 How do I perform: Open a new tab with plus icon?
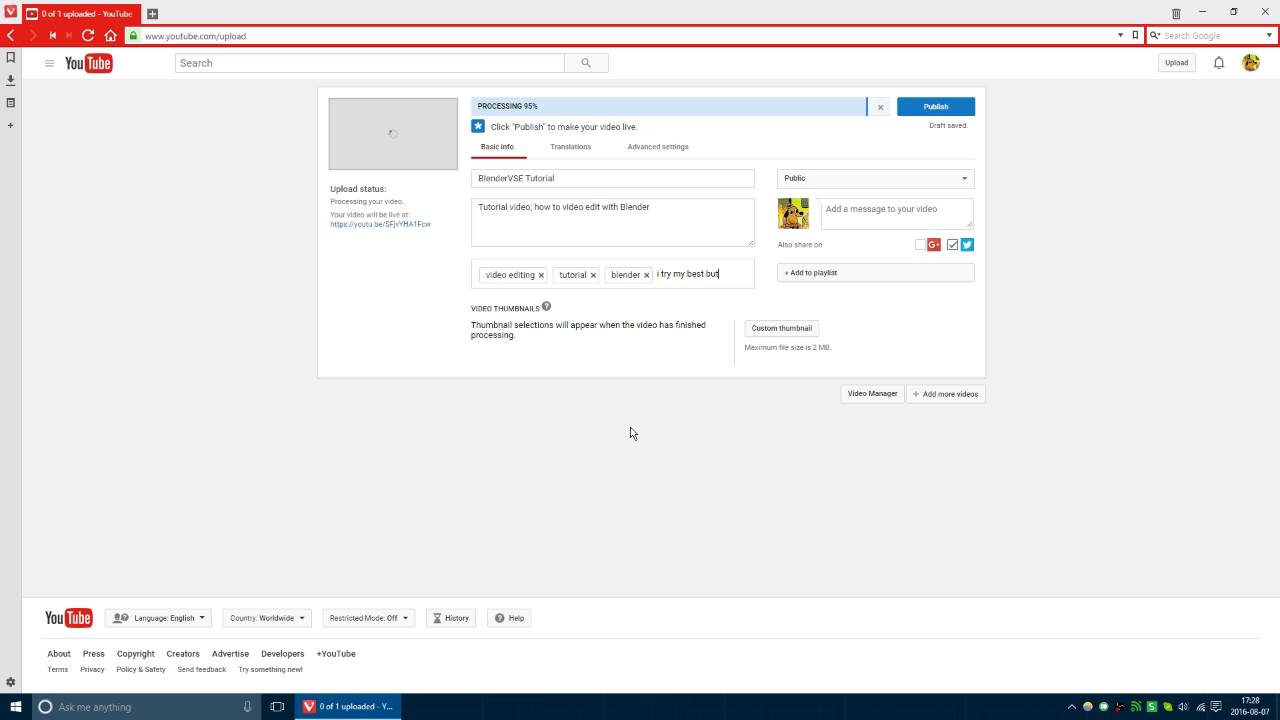pos(152,14)
